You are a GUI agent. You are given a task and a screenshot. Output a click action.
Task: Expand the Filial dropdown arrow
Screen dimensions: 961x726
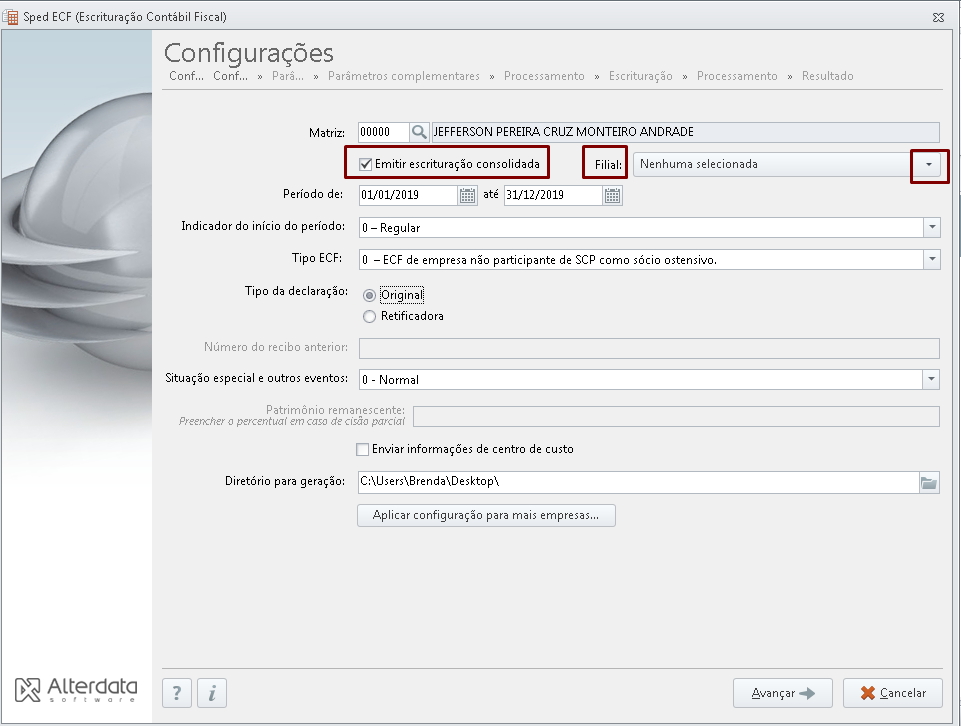pos(929,164)
